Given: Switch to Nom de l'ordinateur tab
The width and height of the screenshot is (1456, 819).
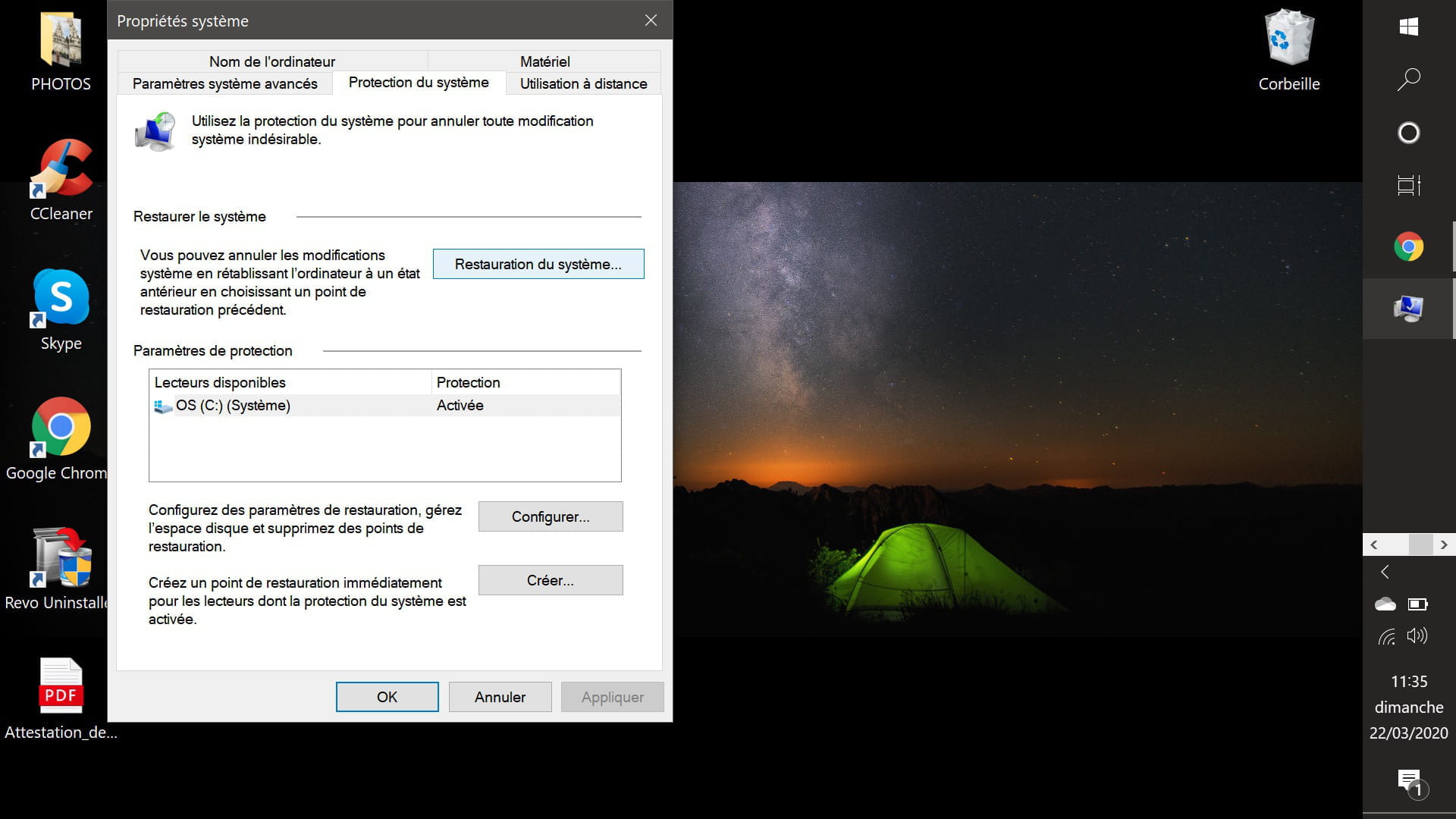Looking at the screenshot, I should point(272,61).
